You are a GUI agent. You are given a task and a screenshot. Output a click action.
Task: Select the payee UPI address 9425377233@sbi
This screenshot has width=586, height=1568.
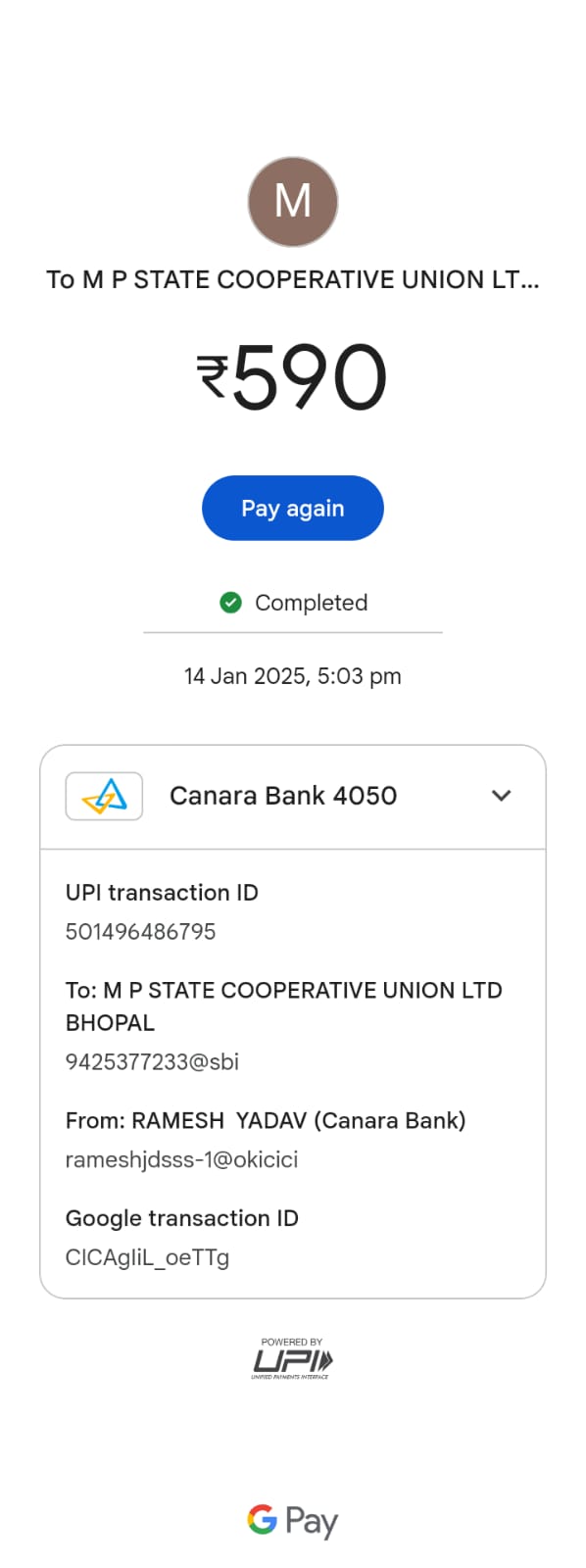point(152,1061)
